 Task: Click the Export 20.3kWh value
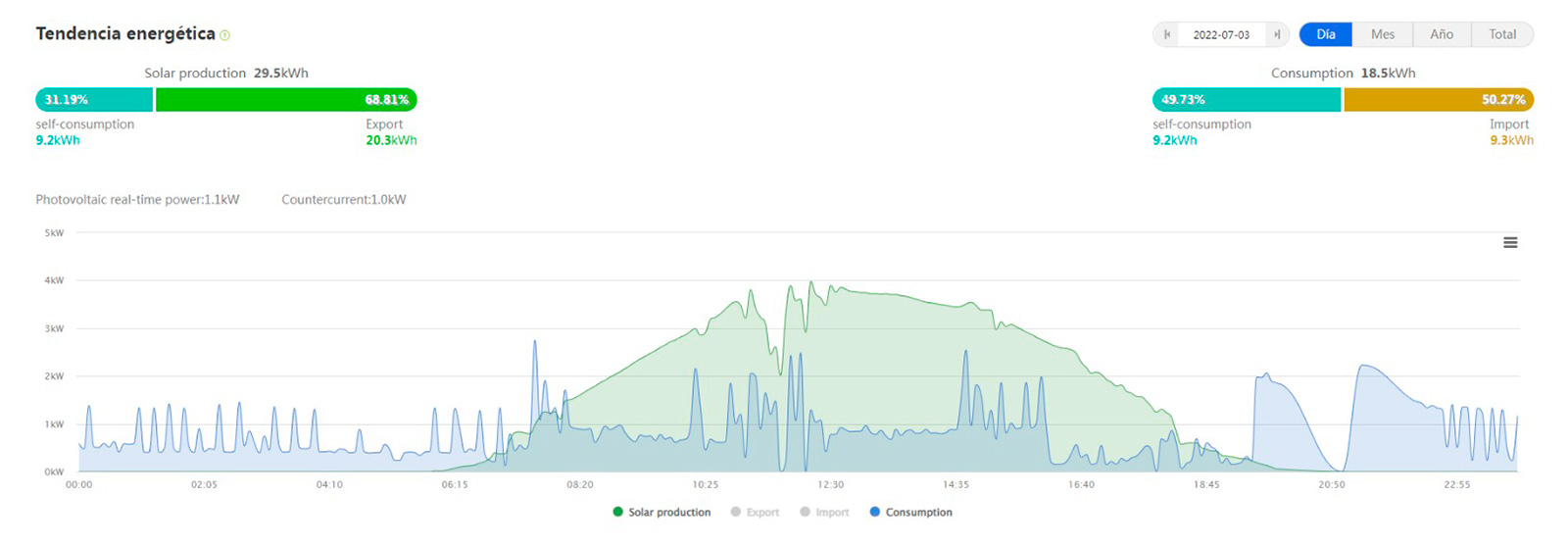[391, 140]
